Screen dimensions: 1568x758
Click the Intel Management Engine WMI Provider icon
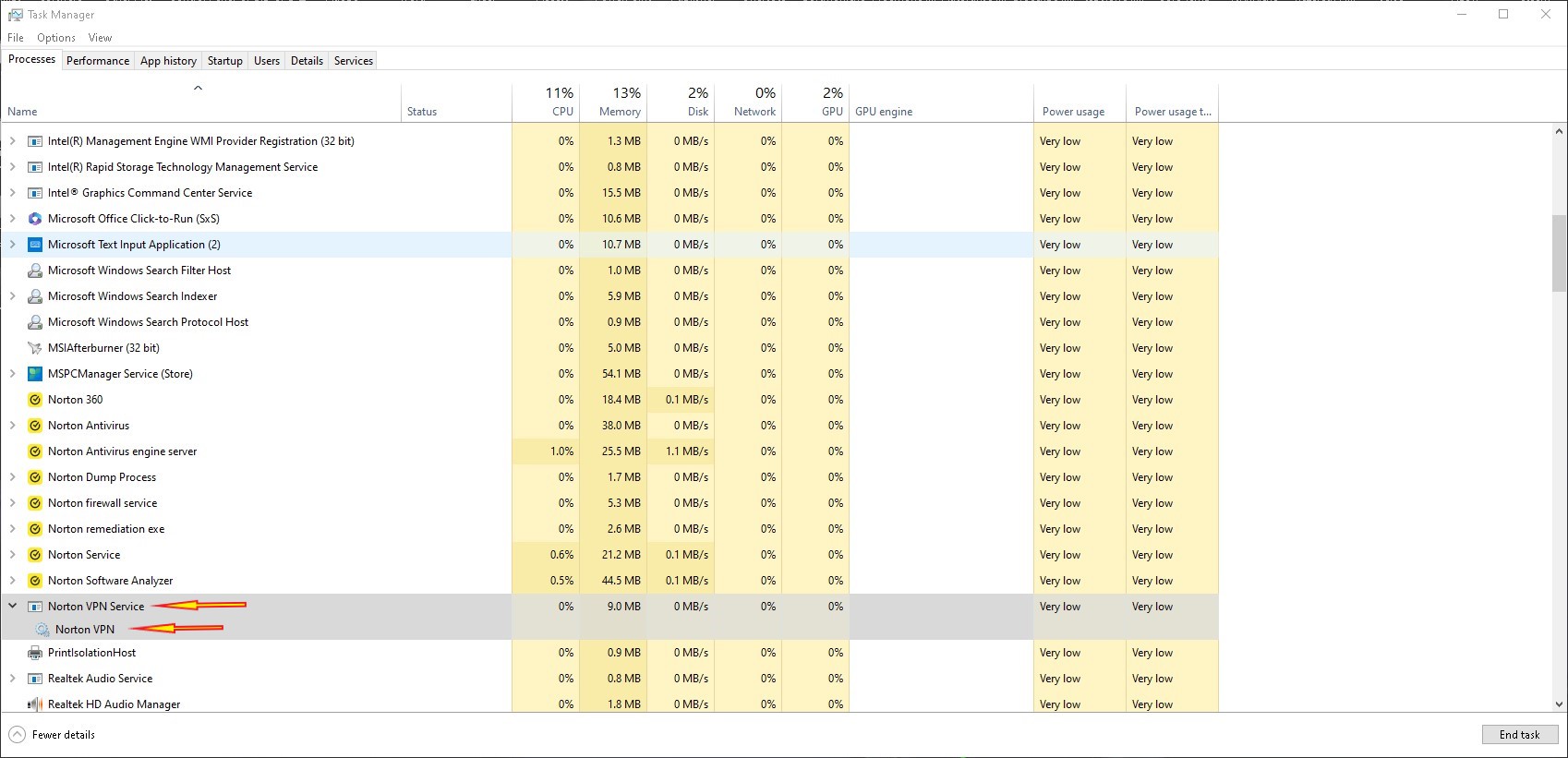[35, 141]
